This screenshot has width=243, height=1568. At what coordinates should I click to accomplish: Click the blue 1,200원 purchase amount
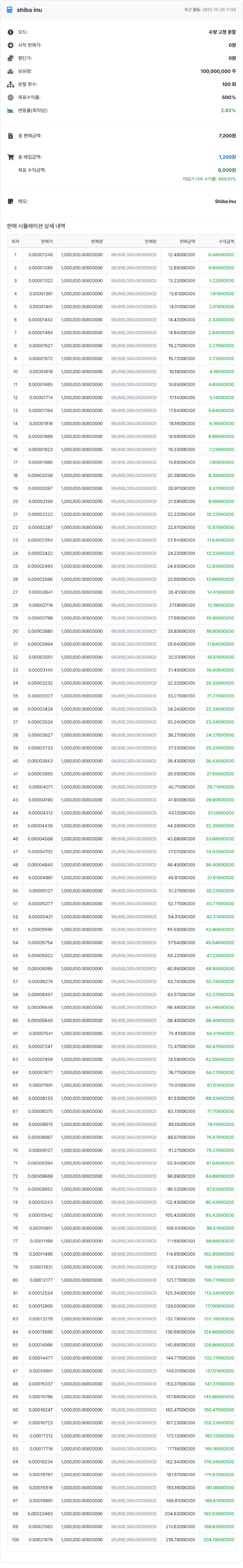[x=227, y=157]
